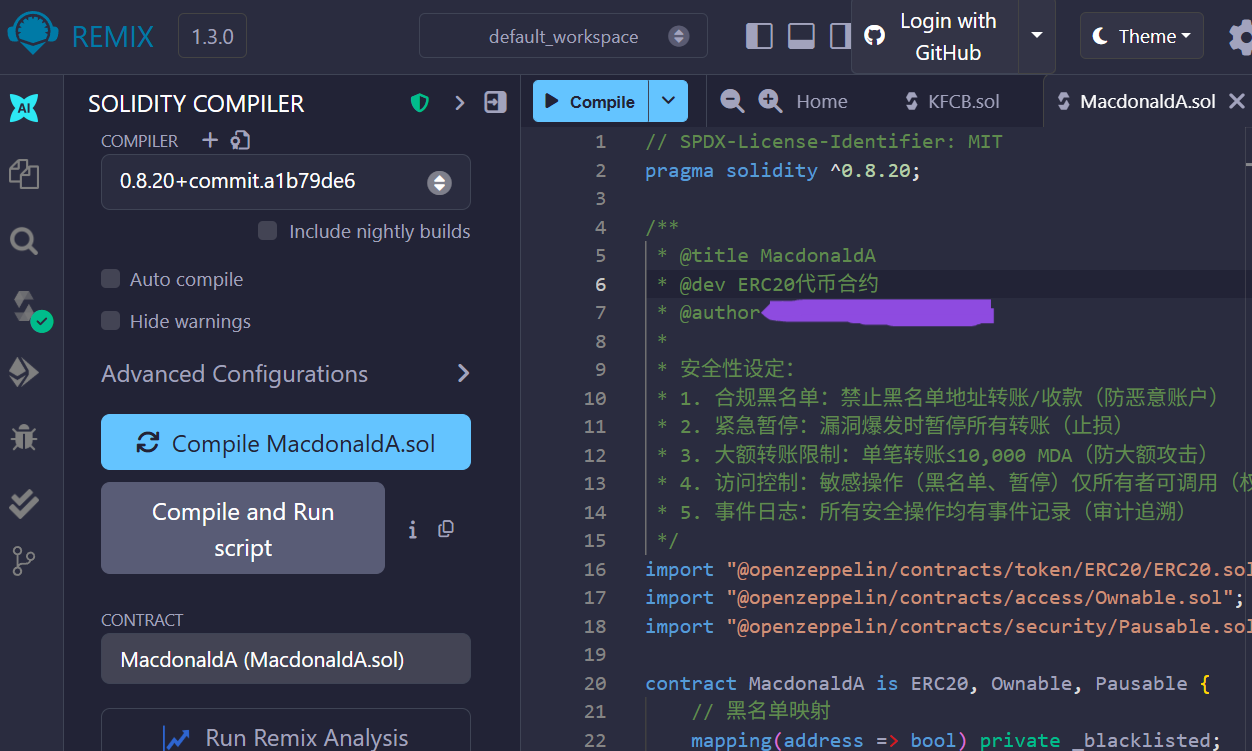Open the File Explorer sidebar icon
The image size is (1252, 751).
point(24,174)
